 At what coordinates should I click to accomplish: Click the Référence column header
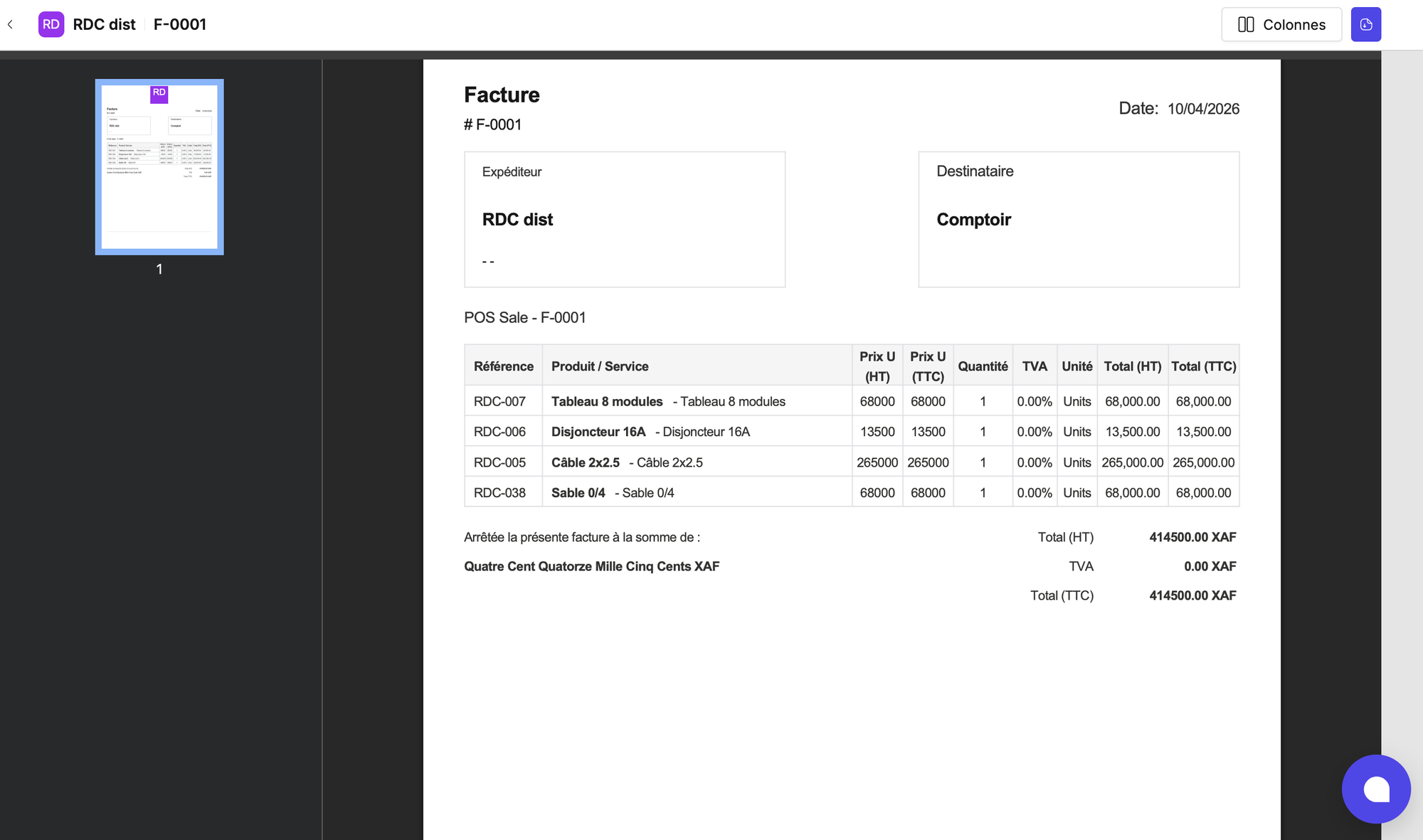coord(503,366)
